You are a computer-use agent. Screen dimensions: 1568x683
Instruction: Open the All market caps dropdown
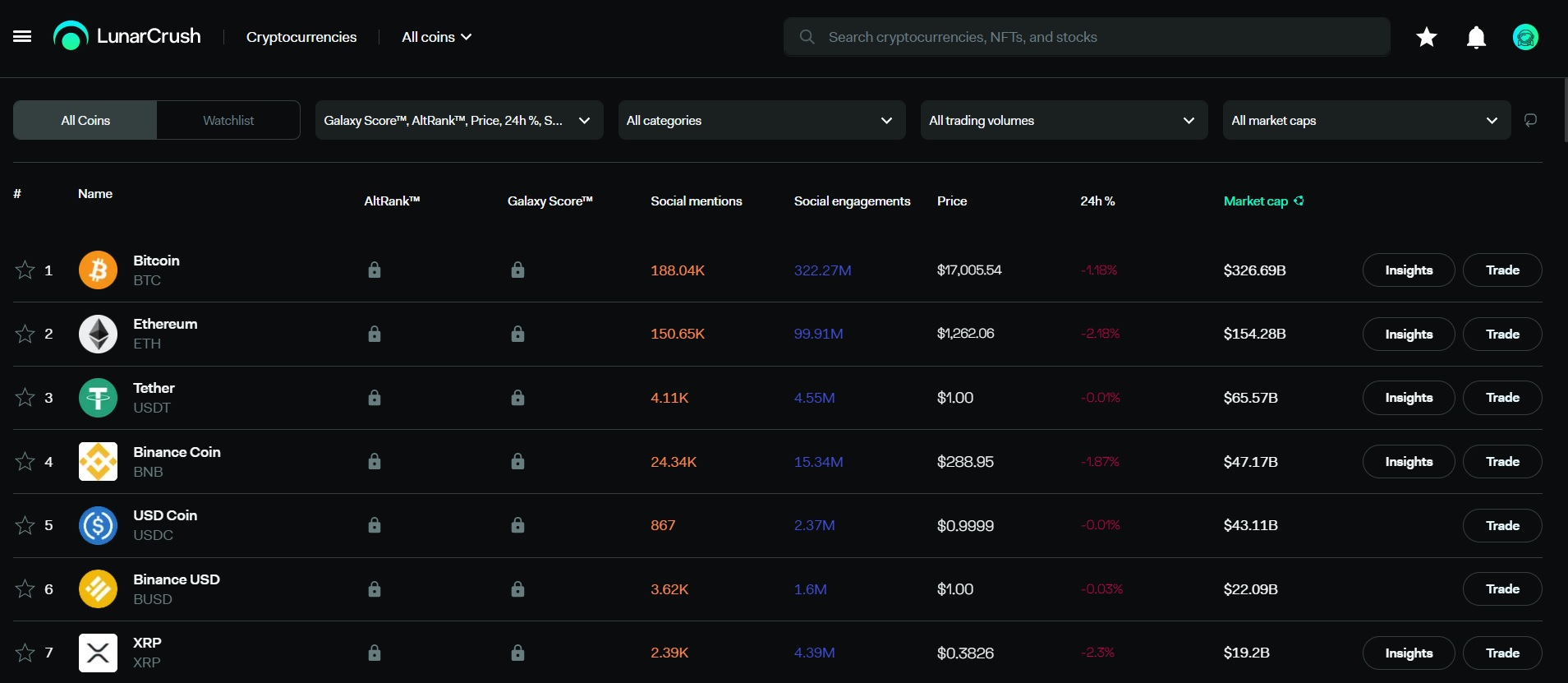[x=1367, y=120]
